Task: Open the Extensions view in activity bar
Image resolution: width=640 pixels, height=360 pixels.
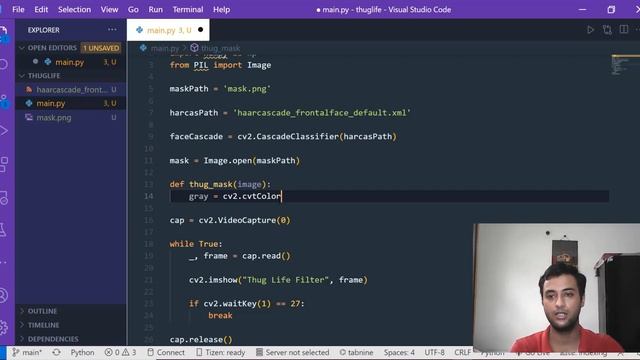Action: pyautogui.click(x=4, y=164)
